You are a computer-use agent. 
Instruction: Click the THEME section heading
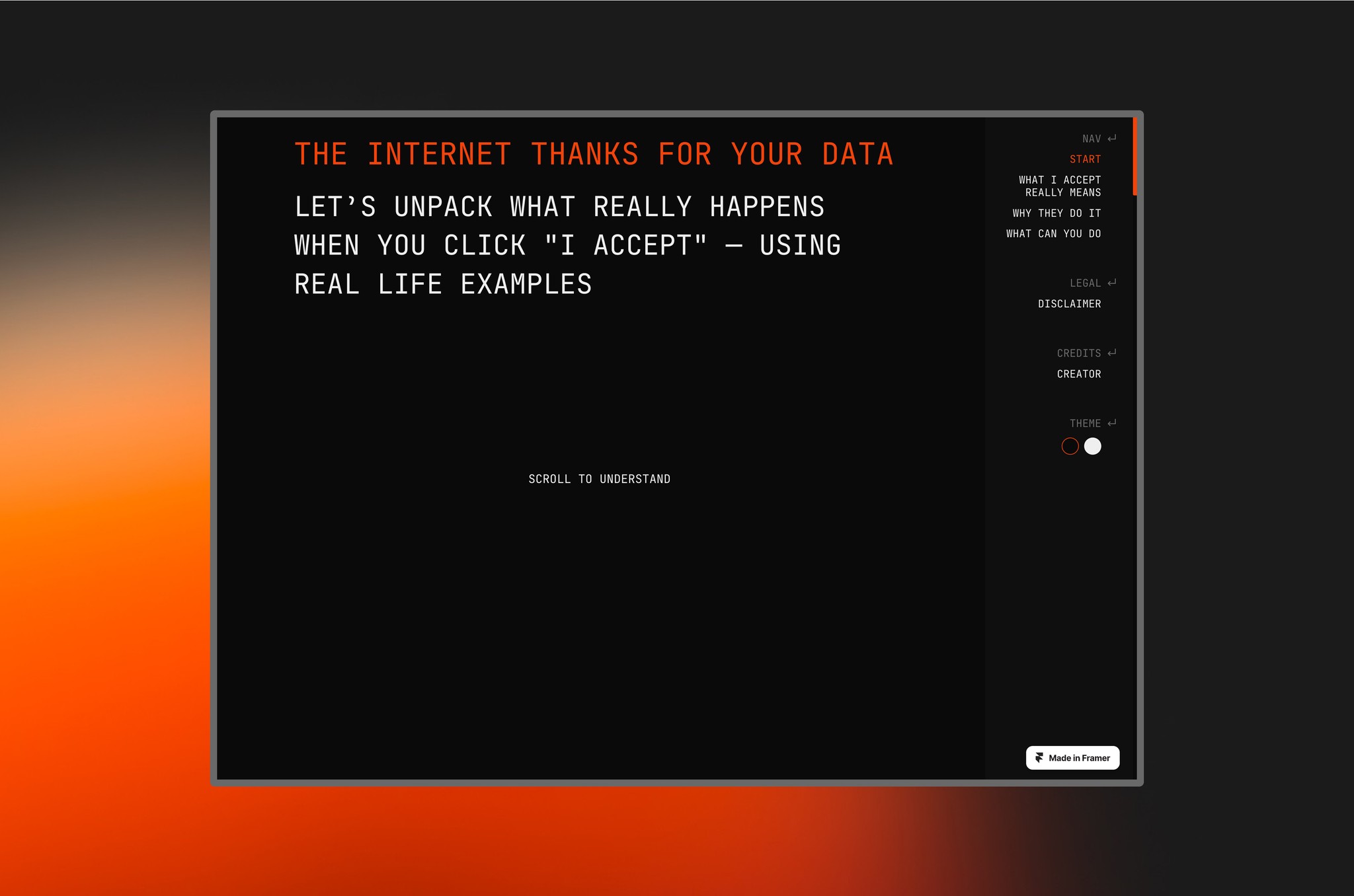coord(1085,424)
